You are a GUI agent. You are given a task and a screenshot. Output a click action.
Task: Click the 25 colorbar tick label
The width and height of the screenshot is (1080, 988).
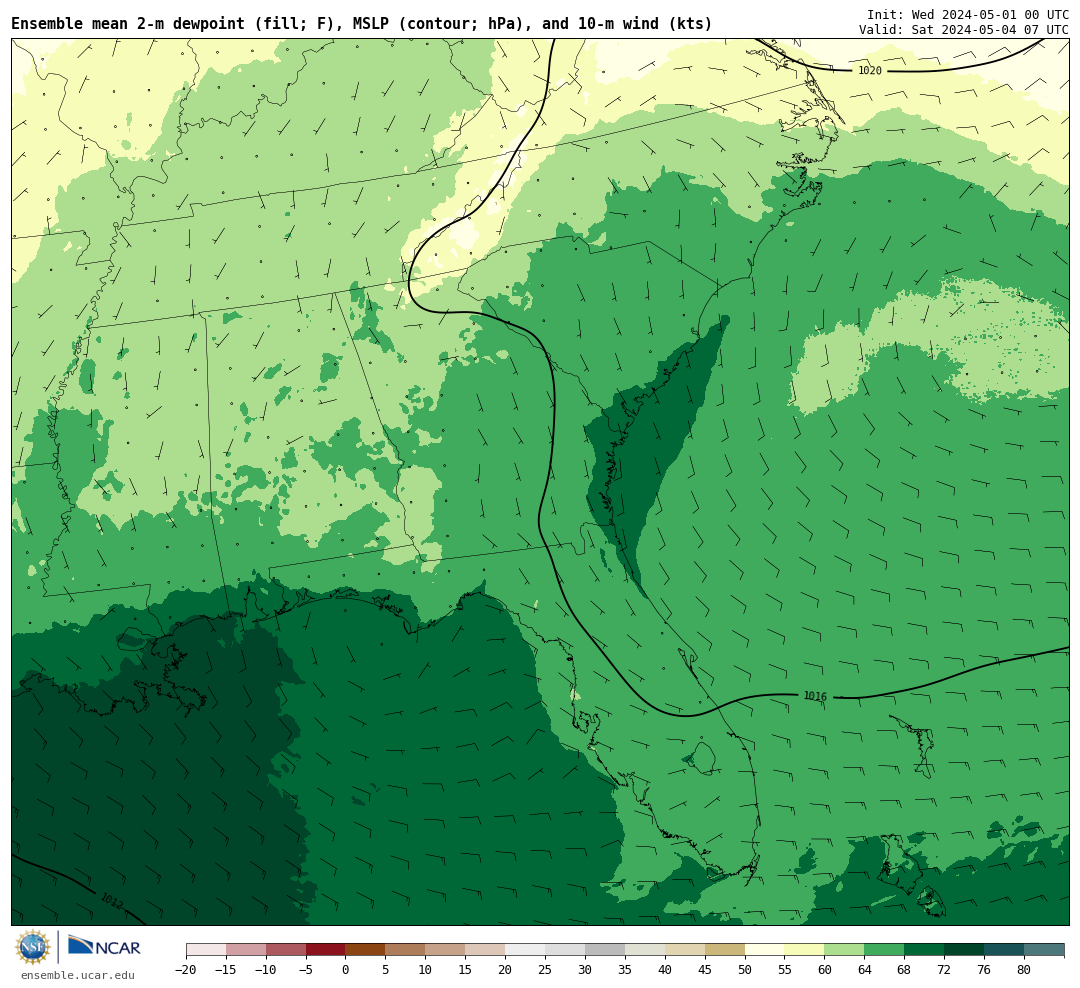545,969
